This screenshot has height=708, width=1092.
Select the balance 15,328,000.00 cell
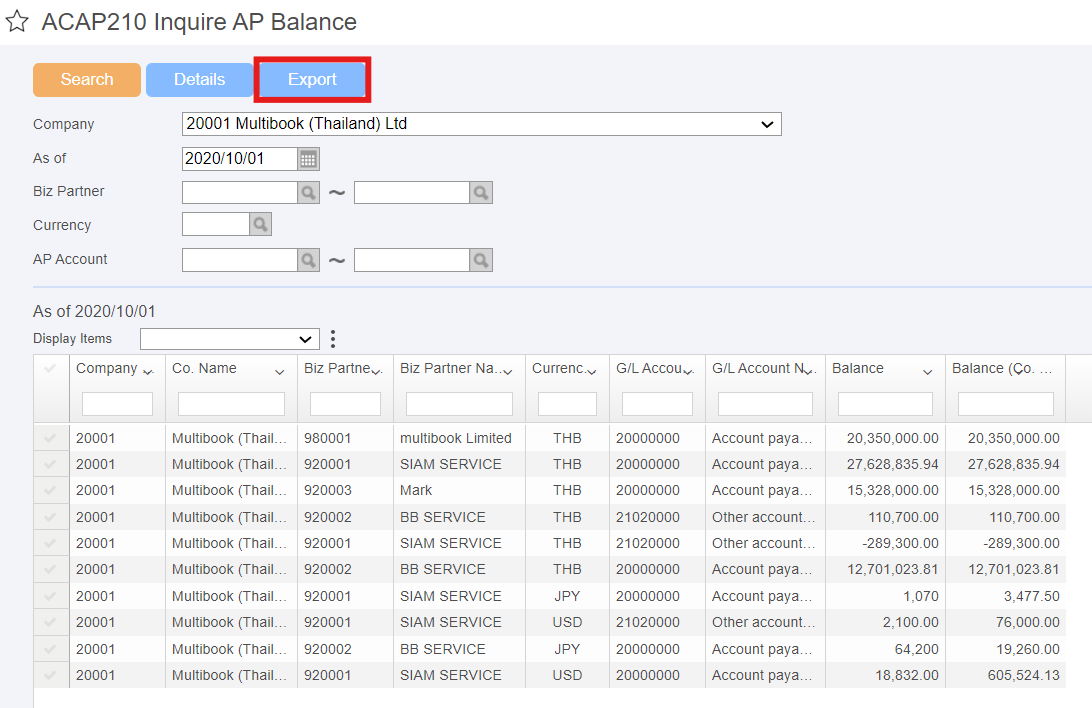[x=885, y=490]
